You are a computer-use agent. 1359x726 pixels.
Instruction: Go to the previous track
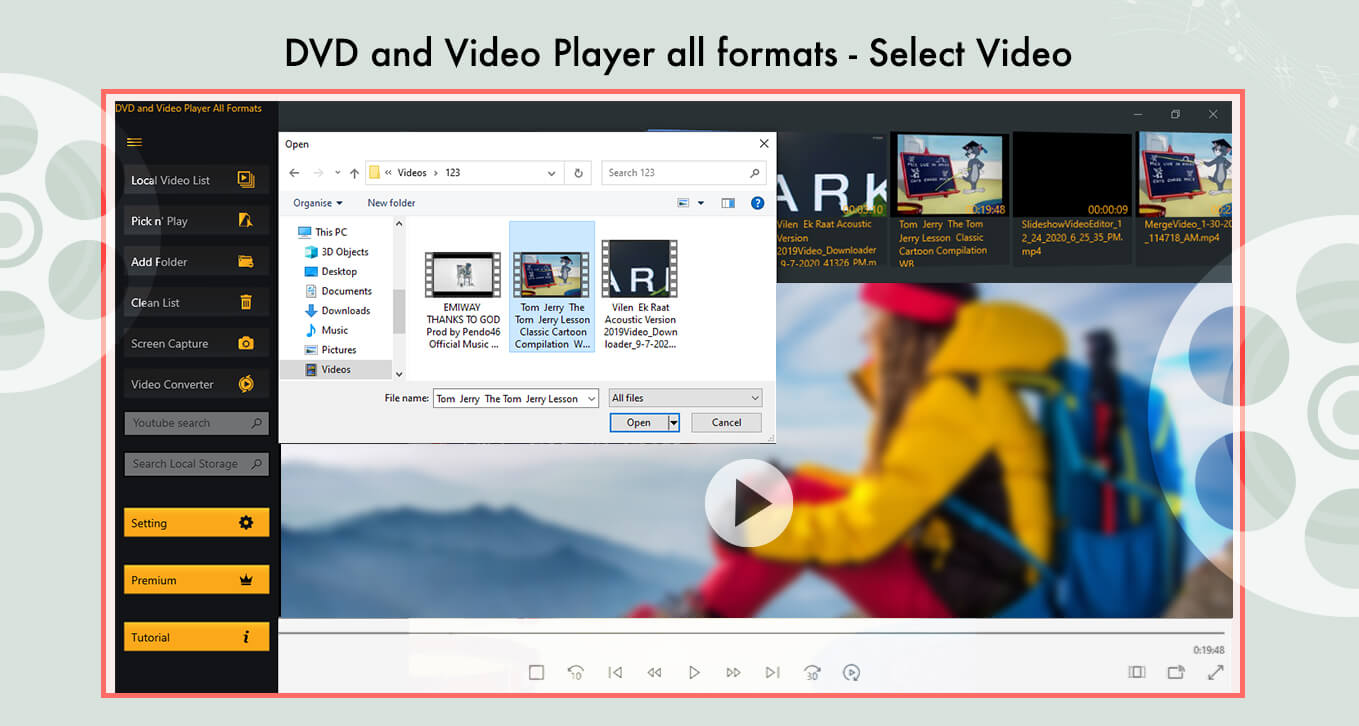pyautogui.click(x=615, y=673)
